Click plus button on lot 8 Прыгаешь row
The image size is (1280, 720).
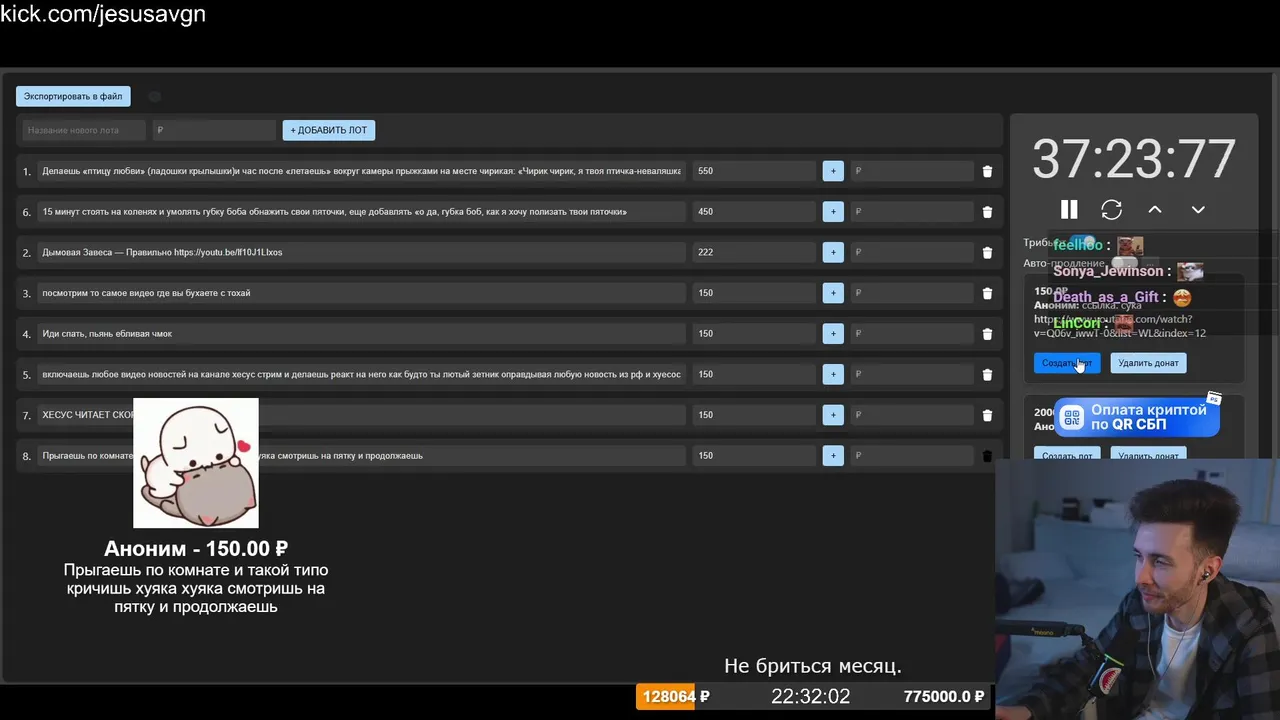coord(833,456)
